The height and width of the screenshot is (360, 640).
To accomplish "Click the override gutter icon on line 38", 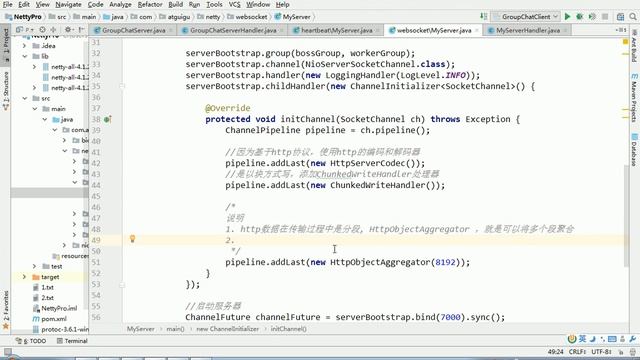I will [107, 119].
